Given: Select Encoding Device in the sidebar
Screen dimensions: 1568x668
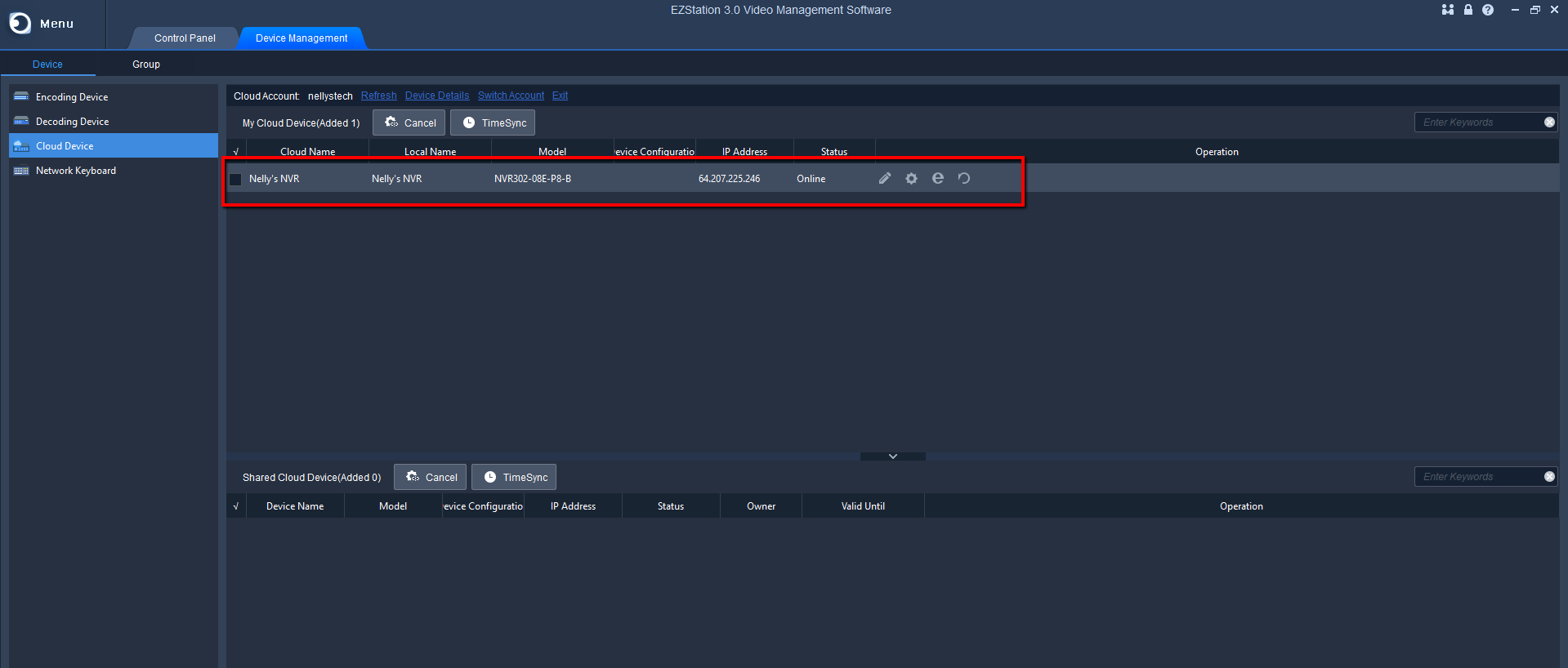Looking at the screenshot, I should 72,97.
